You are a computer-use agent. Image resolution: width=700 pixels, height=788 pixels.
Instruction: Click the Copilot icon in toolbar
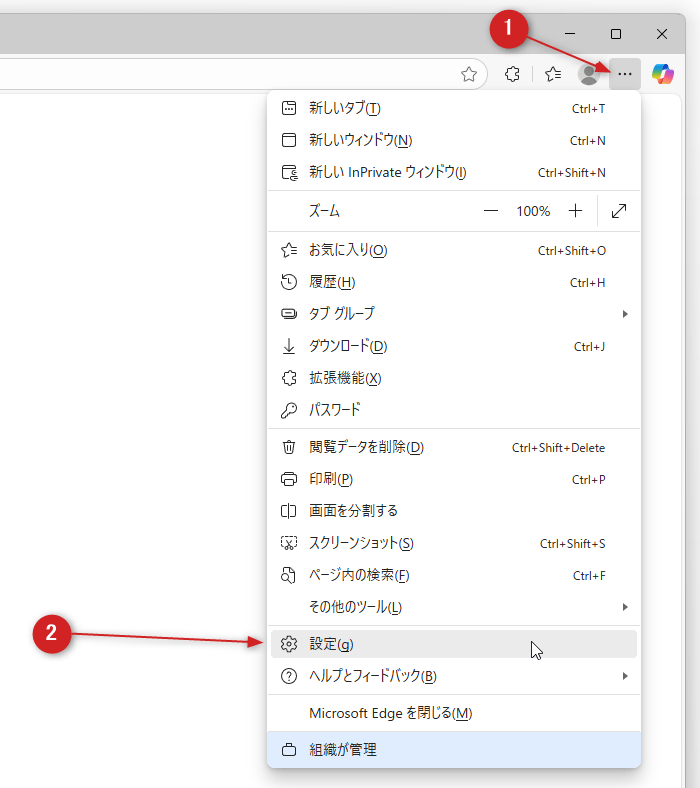662,73
